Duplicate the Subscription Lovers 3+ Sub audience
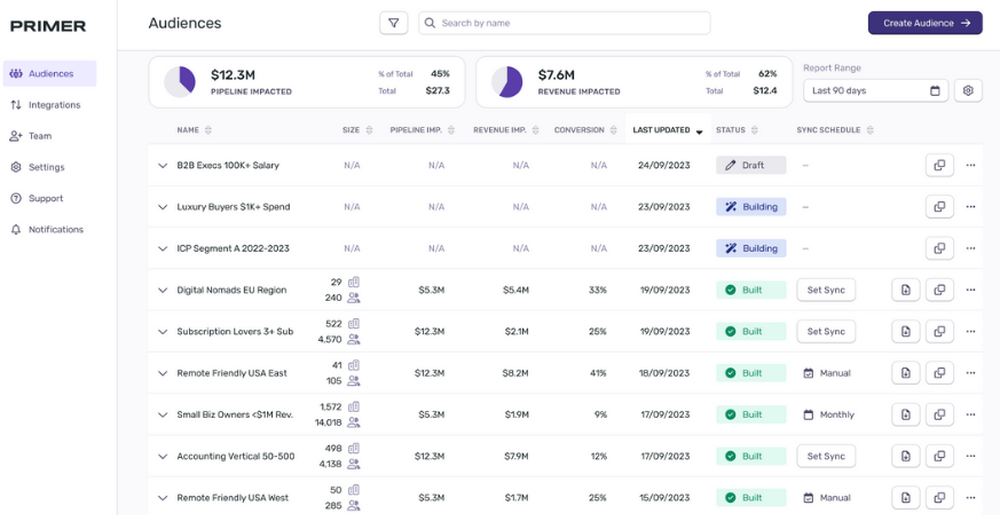This screenshot has height=515, width=1000. click(939, 331)
